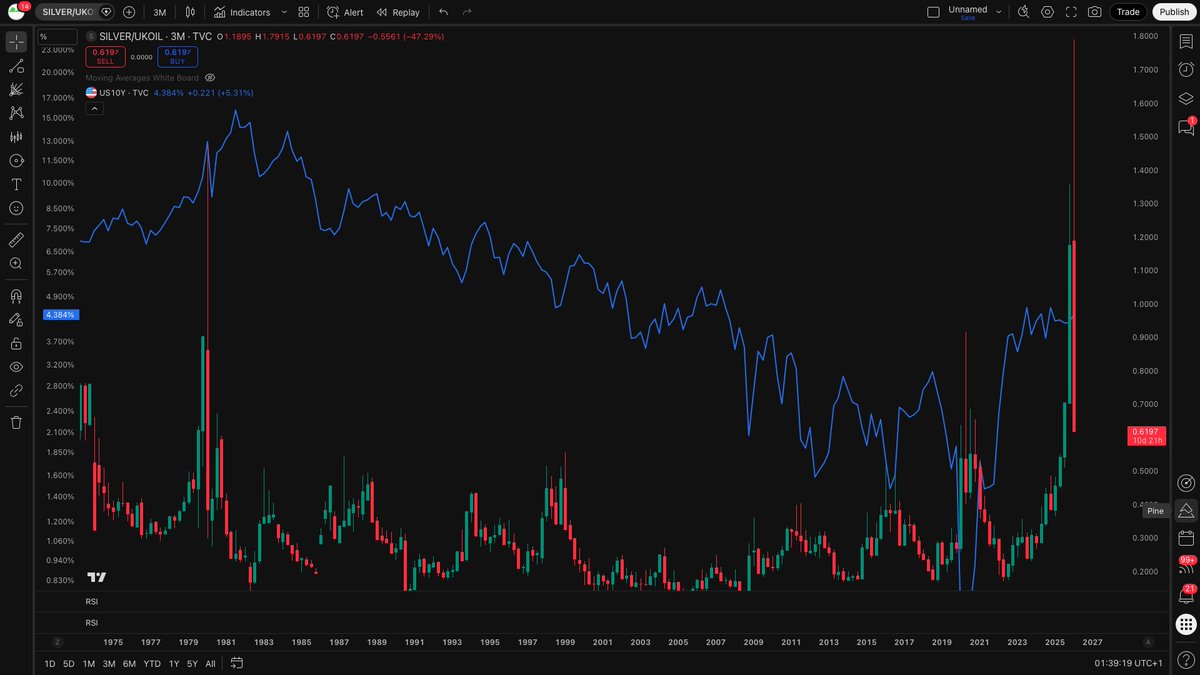Image resolution: width=1200 pixels, height=675 pixels.
Task: Add a symbol to compare with plus icon
Action: pyautogui.click(x=129, y=12)
